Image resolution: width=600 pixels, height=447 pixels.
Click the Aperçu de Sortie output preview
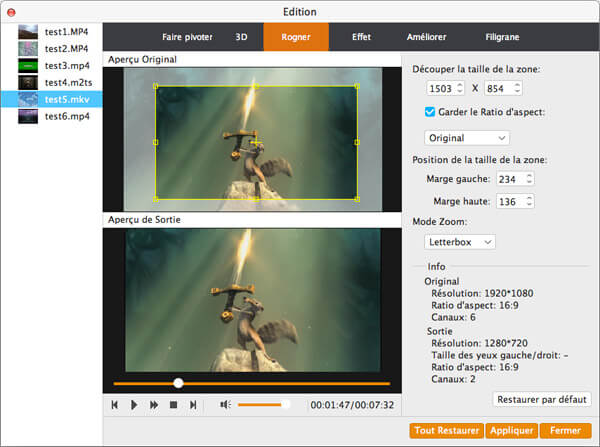click(253, 300)
